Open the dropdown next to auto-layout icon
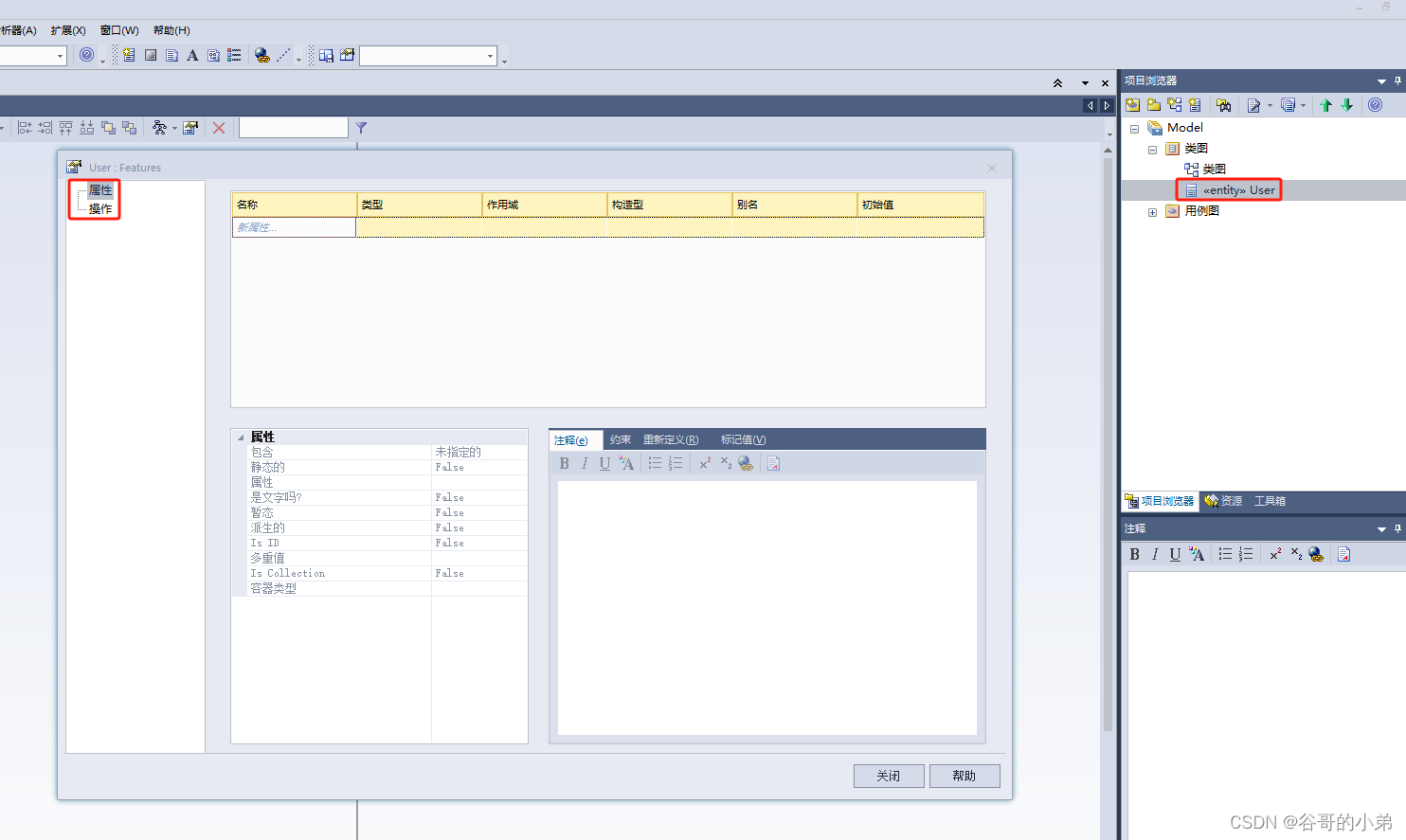The image size is (1406, 840). pyautogui.click(x=174, y=129)
